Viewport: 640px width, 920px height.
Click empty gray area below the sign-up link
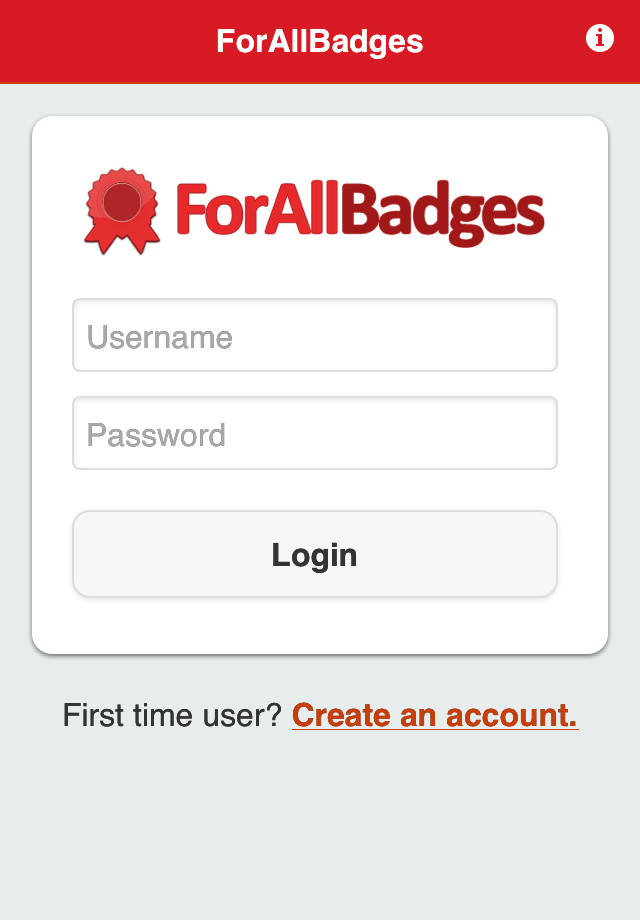tap(320, 830)
